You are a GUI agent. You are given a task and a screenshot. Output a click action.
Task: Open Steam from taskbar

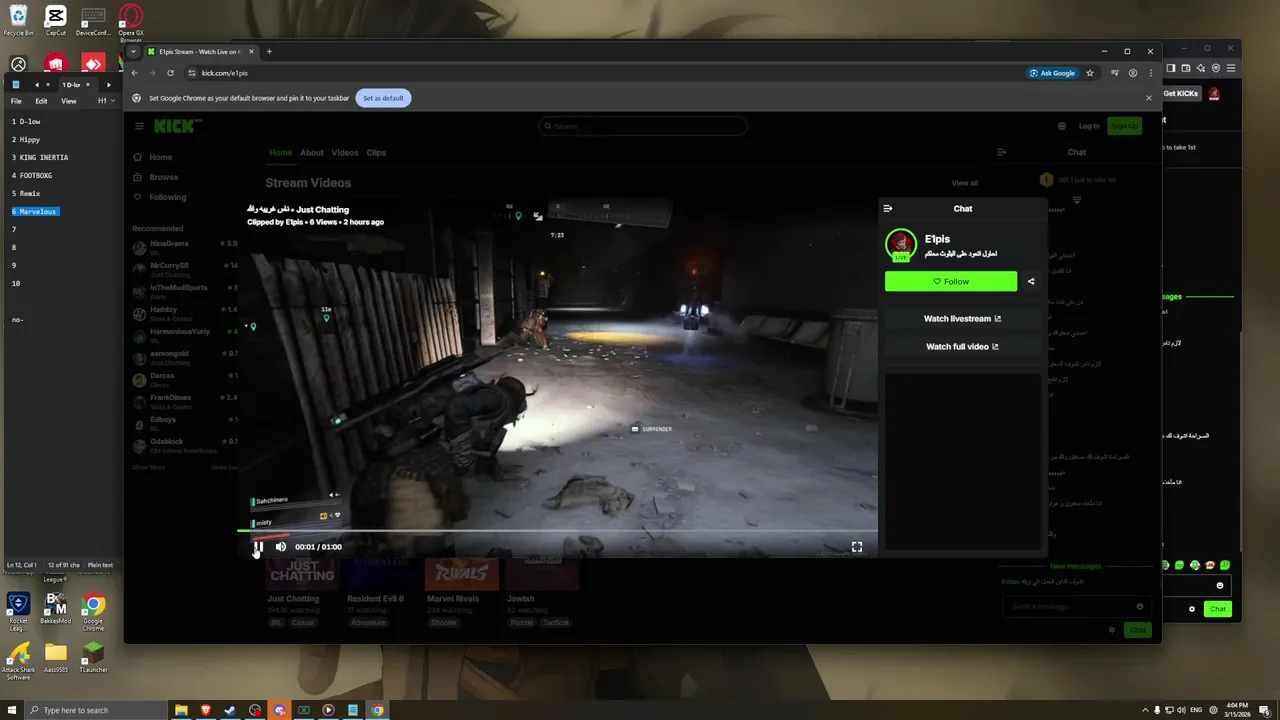pyautogui.click(x=230, y=710)
